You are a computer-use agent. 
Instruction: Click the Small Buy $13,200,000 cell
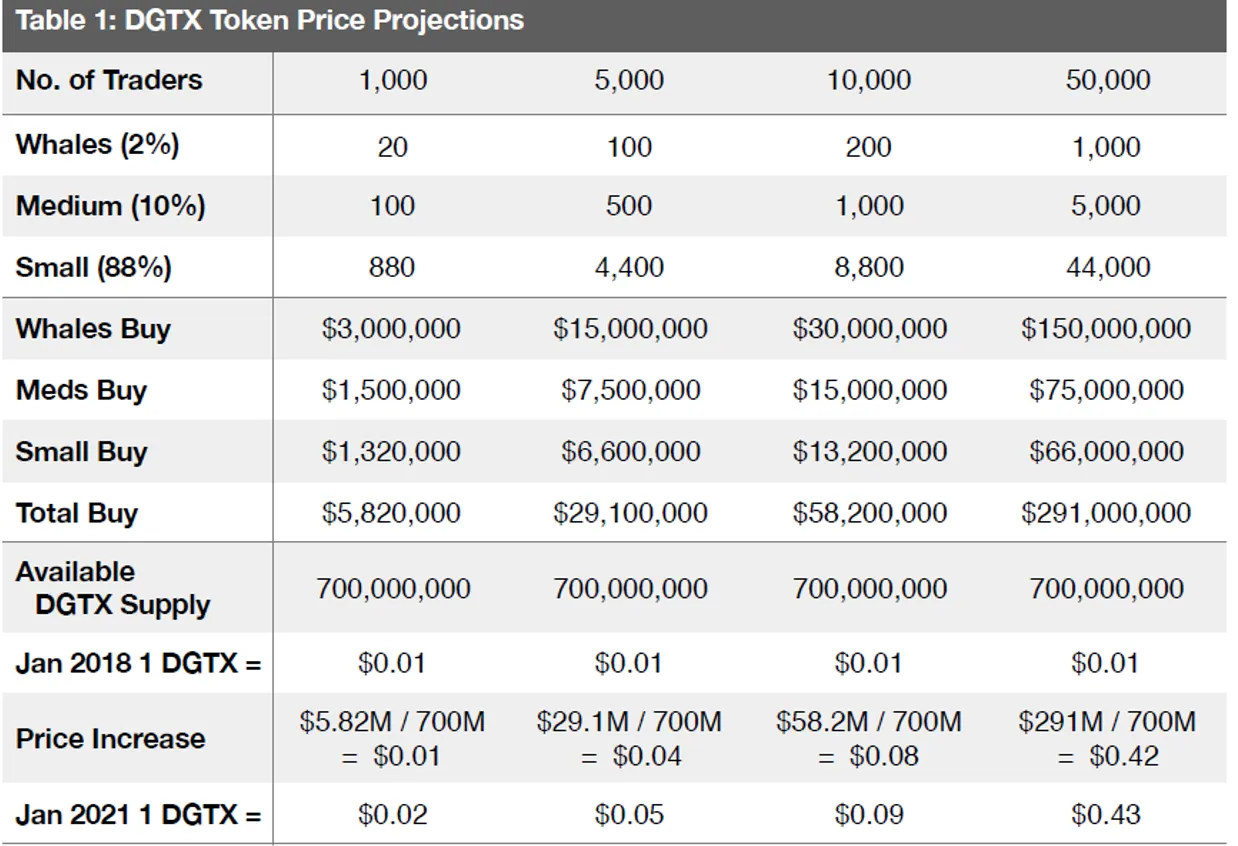tap(869, 452)
